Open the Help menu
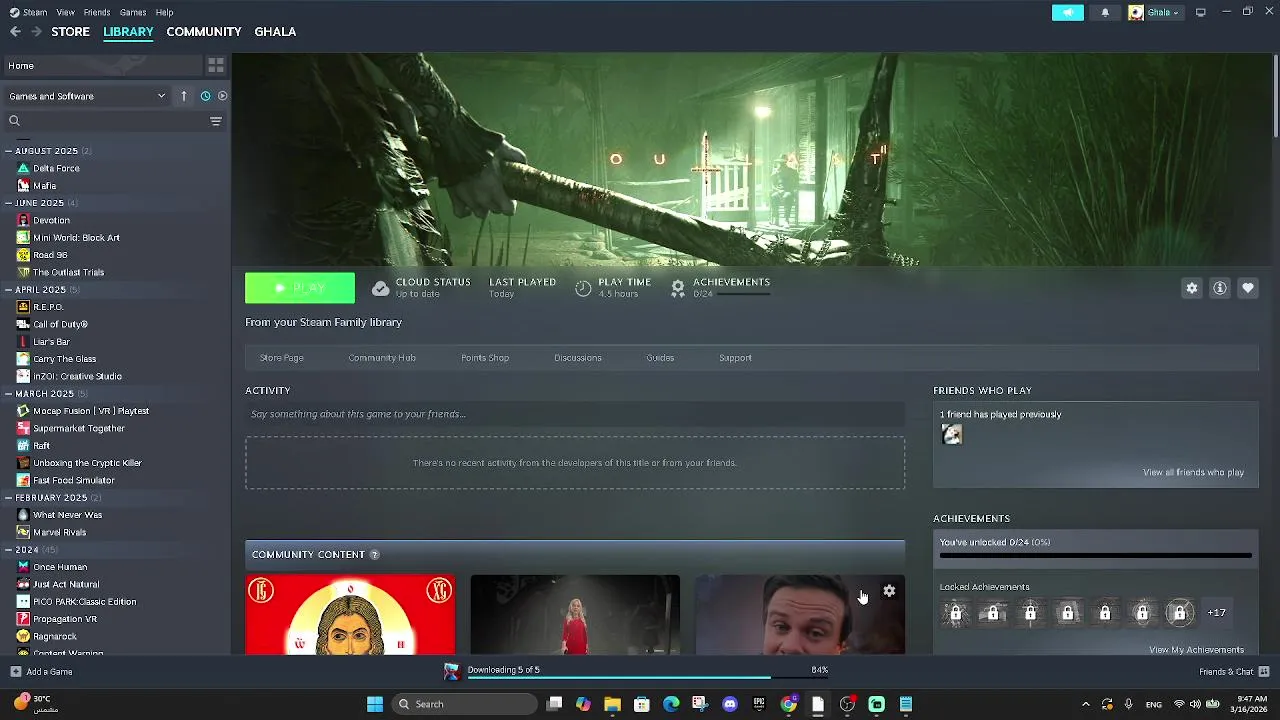The image size is (1280, 720). [x=165, y=12]
